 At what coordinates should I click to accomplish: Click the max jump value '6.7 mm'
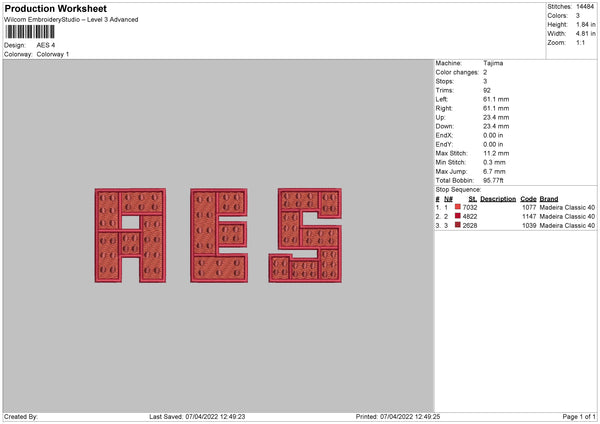pos(494,171)
